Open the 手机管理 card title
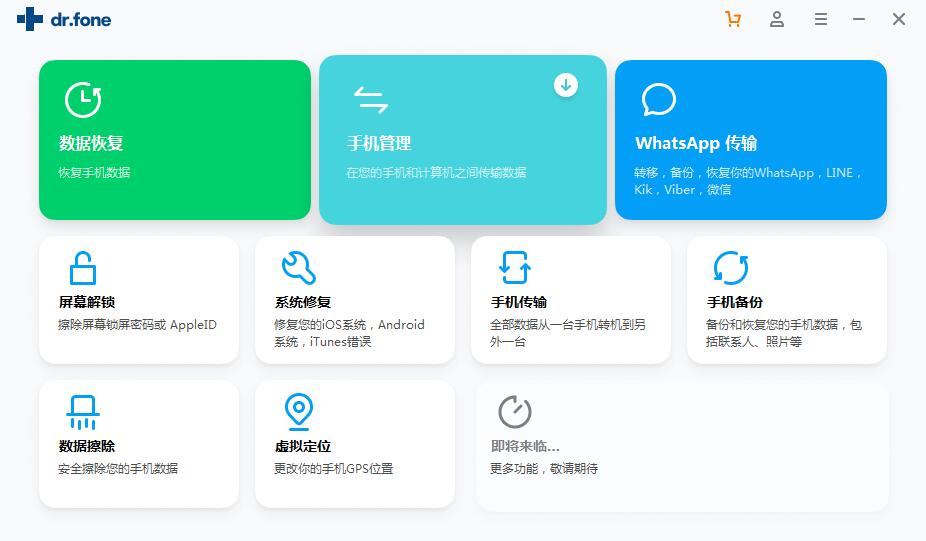Image resolution: width=926 pixels, height=541 pixels. point(379,143)
